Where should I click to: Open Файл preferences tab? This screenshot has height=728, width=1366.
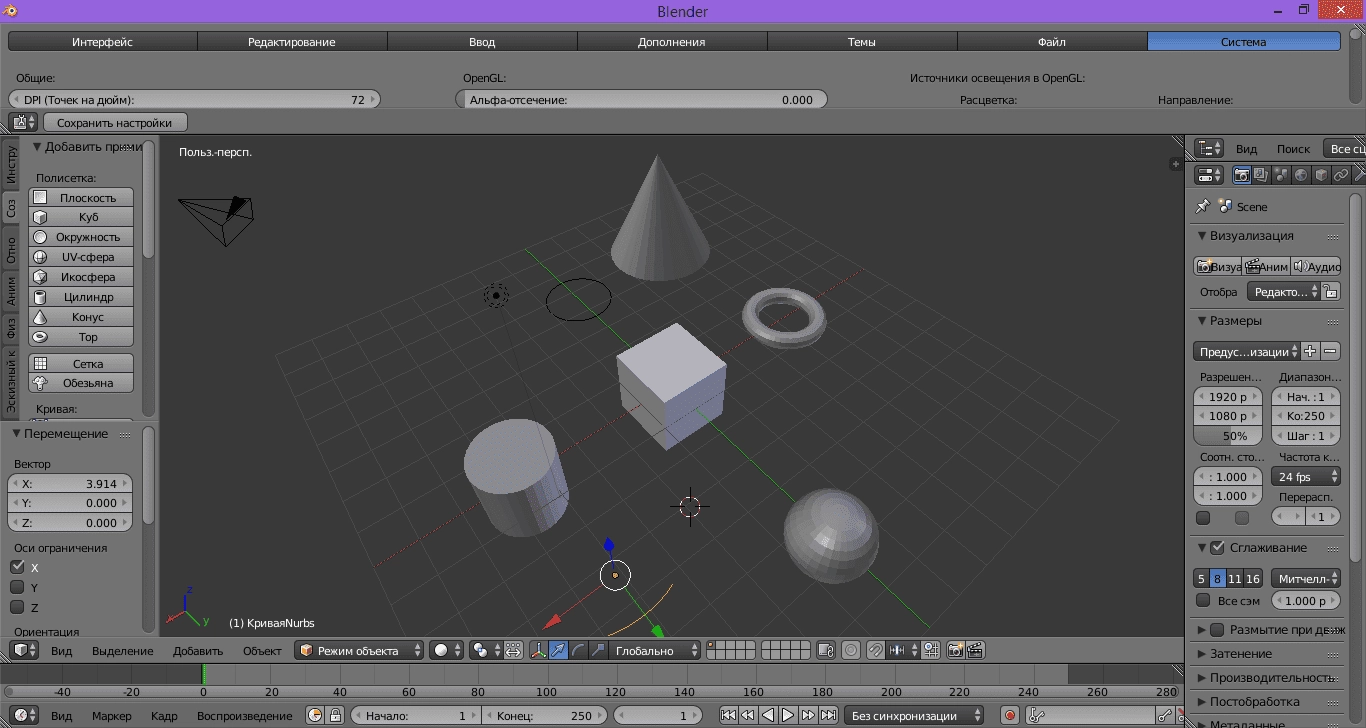point(1052,42)
